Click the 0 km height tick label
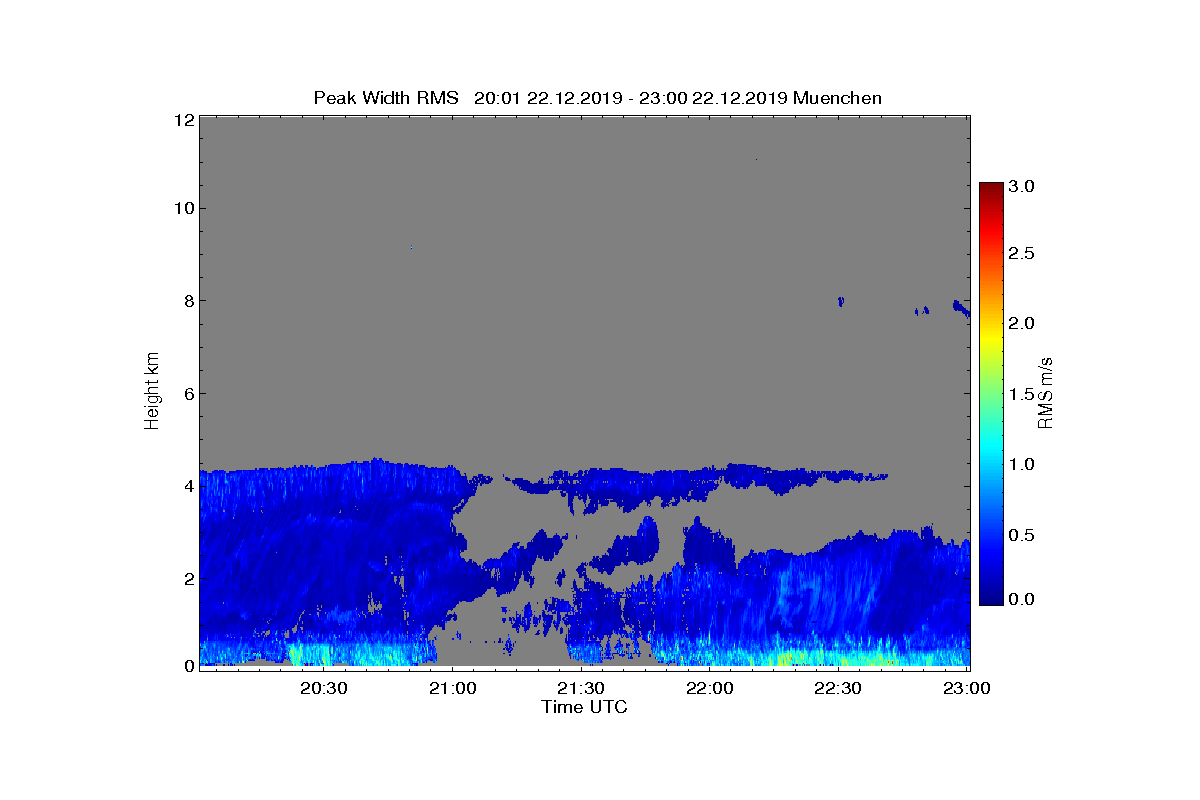This screenshot has height=800, width=1200. [x=188, y=666]
